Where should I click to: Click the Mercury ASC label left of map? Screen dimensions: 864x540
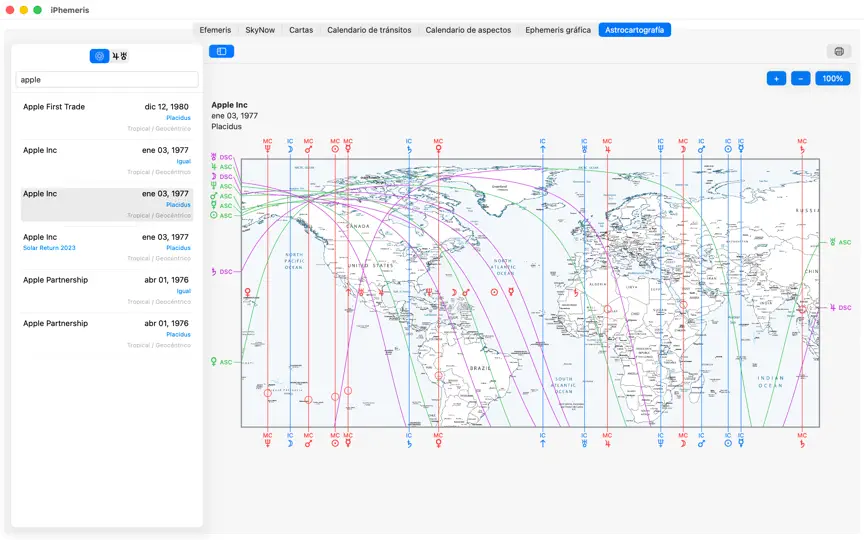(222, 206)
